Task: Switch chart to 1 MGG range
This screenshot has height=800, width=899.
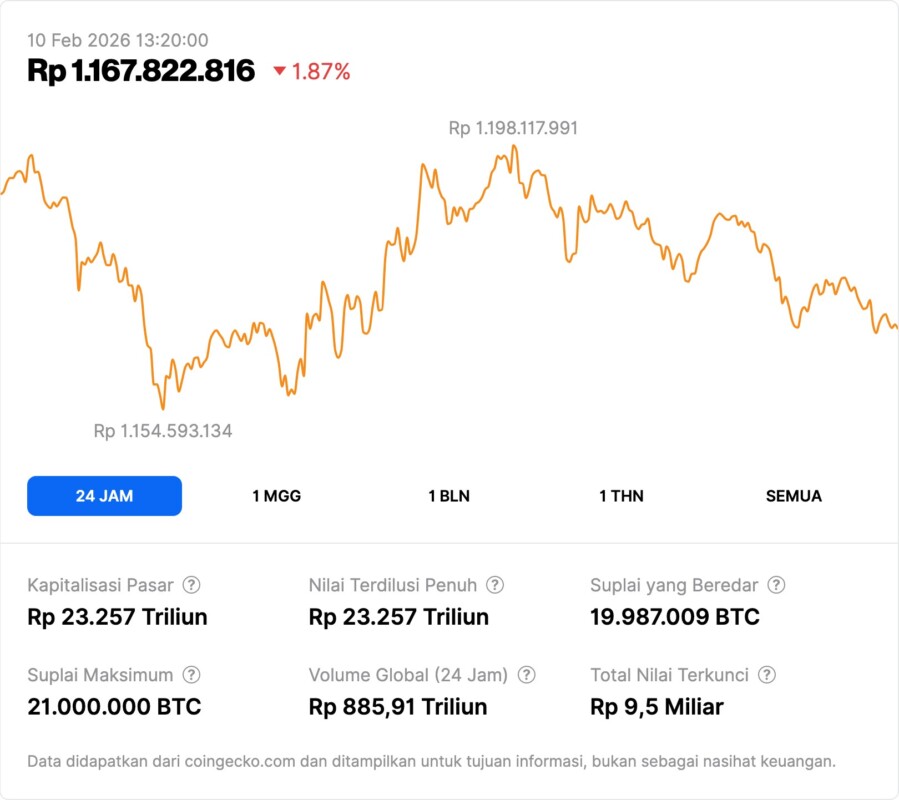Action: coord(276,496)
